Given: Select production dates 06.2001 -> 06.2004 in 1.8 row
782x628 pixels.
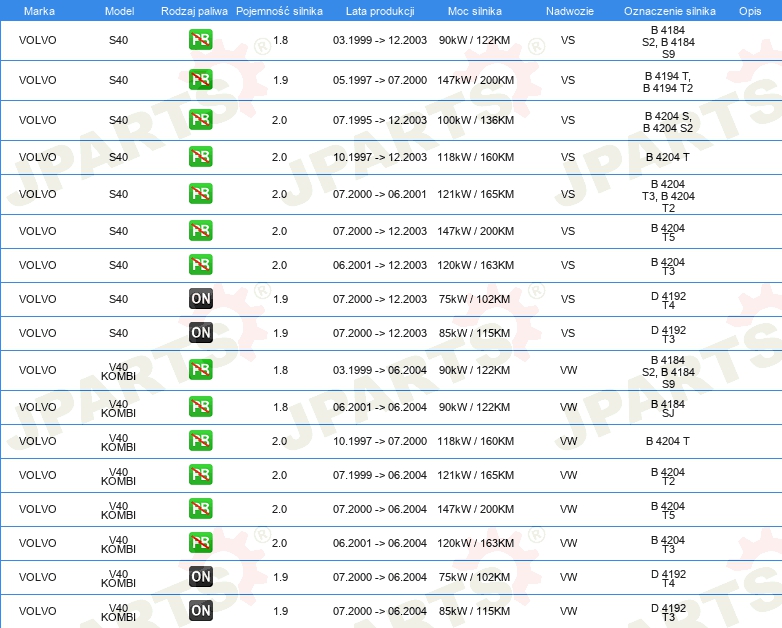Looking at the screenshot, I should [x=380, y=407].
